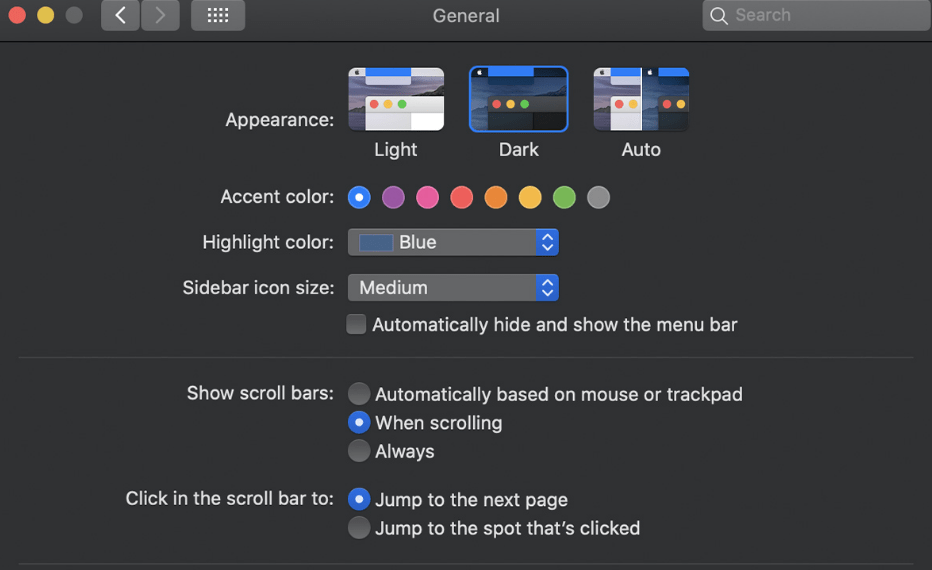Select scroll bars Always option
The height and width of the screenshot is (570, 932).
359,451
